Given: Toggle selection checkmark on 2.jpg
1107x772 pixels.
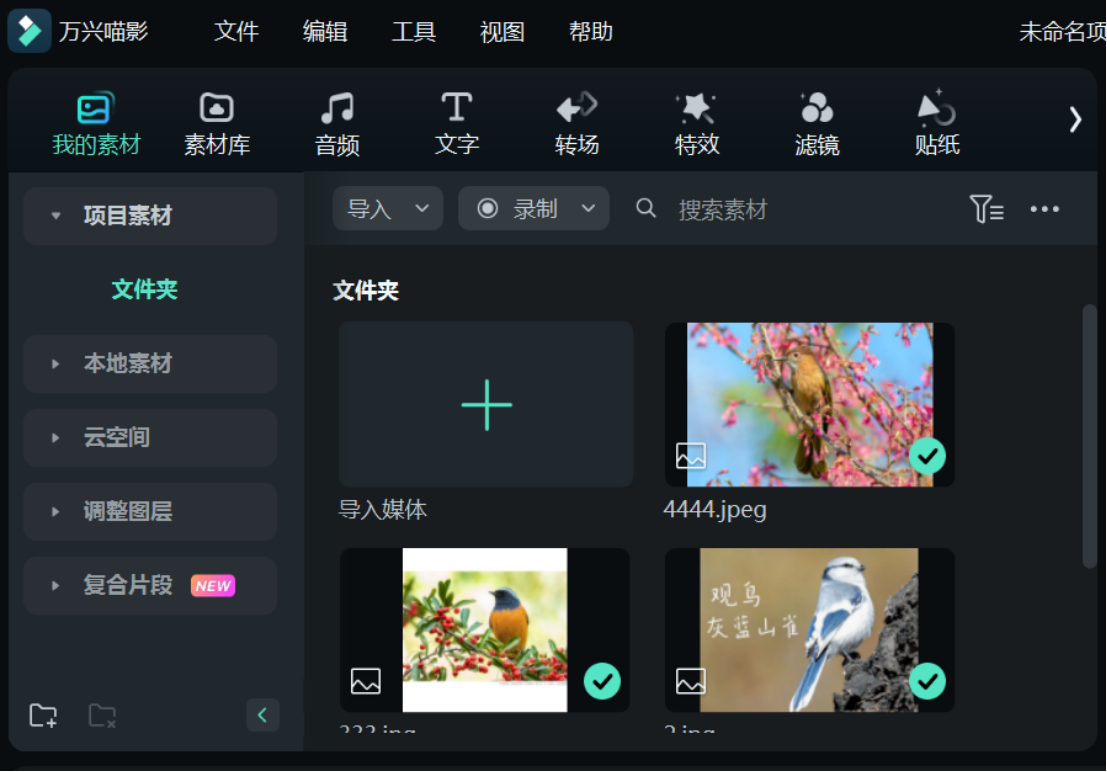Looking at the screenshot, I should (x=928, y=681).
